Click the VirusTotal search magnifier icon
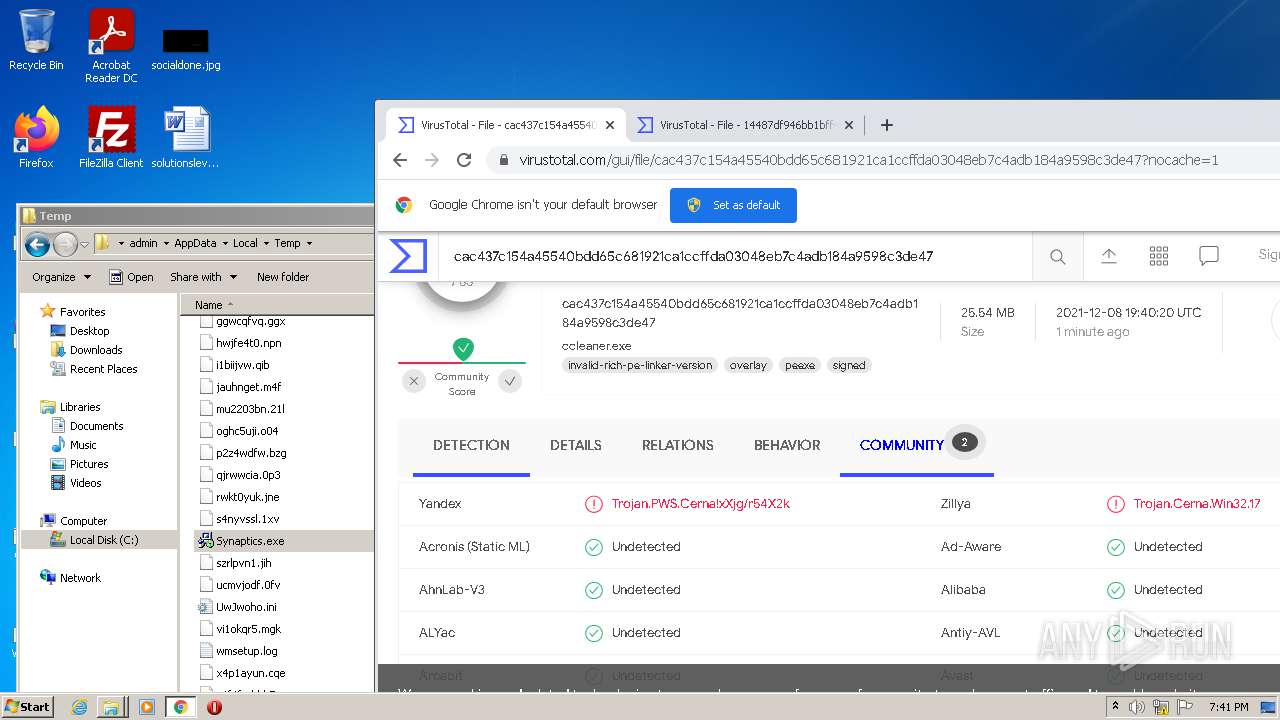Image resolution: width=1280 pixels, height=720 pixels. tap(1057, 257)
